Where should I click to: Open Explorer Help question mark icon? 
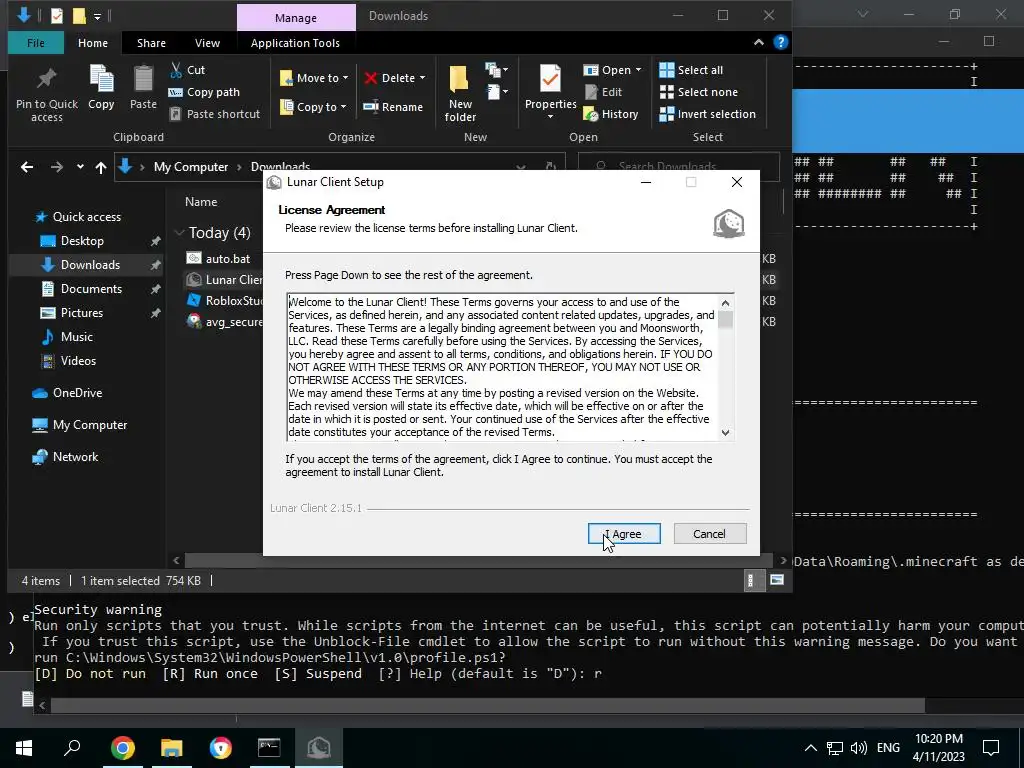click(x=780, y=42)
